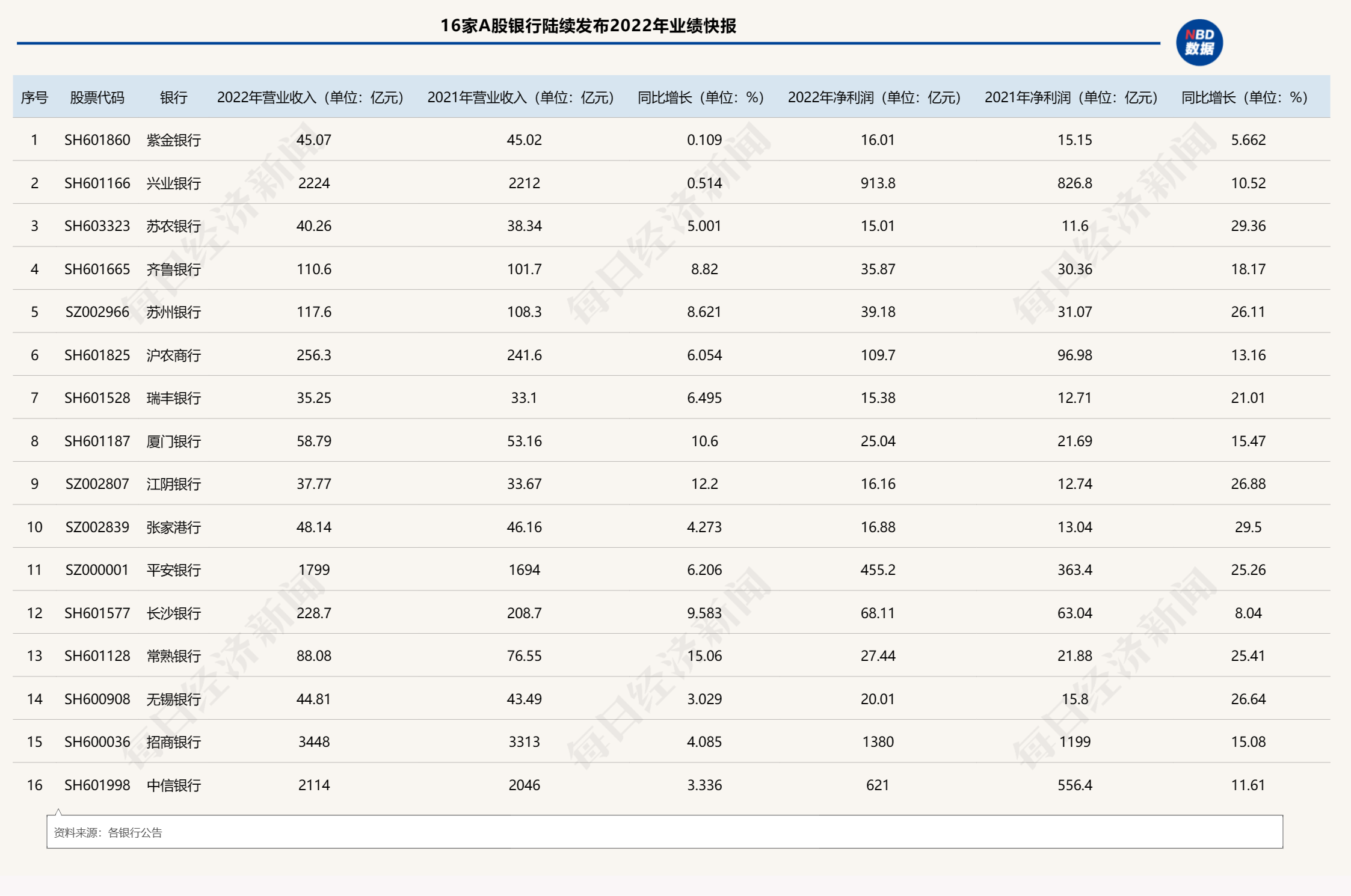This screenshot has width=1351, height=896.
Task: Click the 2021年营业收入 column header
Action: click(x=521, y=97)
